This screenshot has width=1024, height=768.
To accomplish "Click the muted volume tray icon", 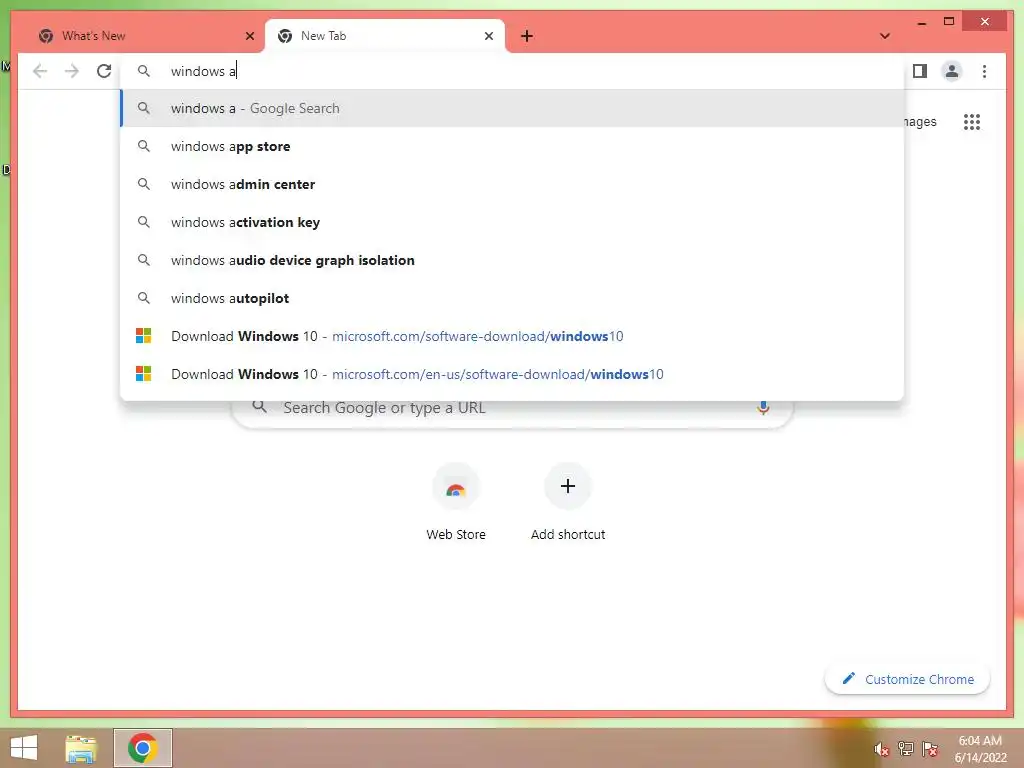I will point(882,749).
